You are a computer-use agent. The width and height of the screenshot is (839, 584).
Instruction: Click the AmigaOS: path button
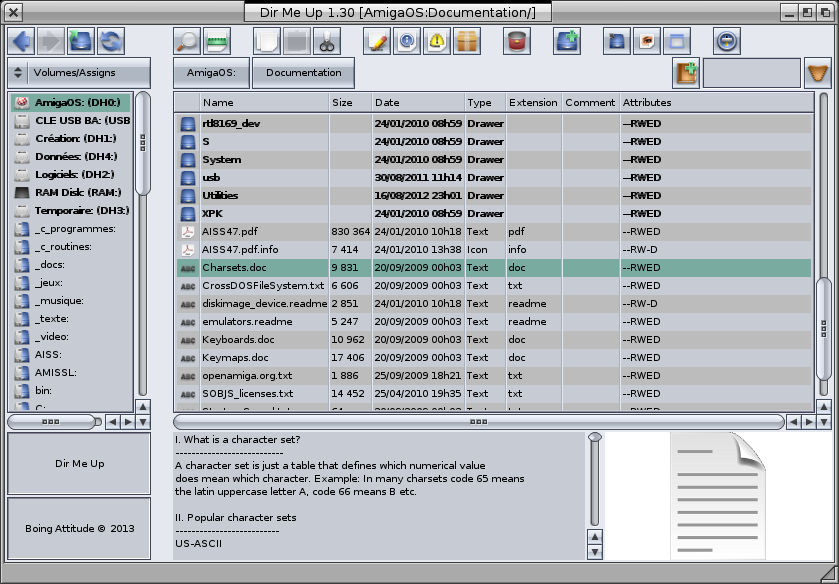click(210, 73)
